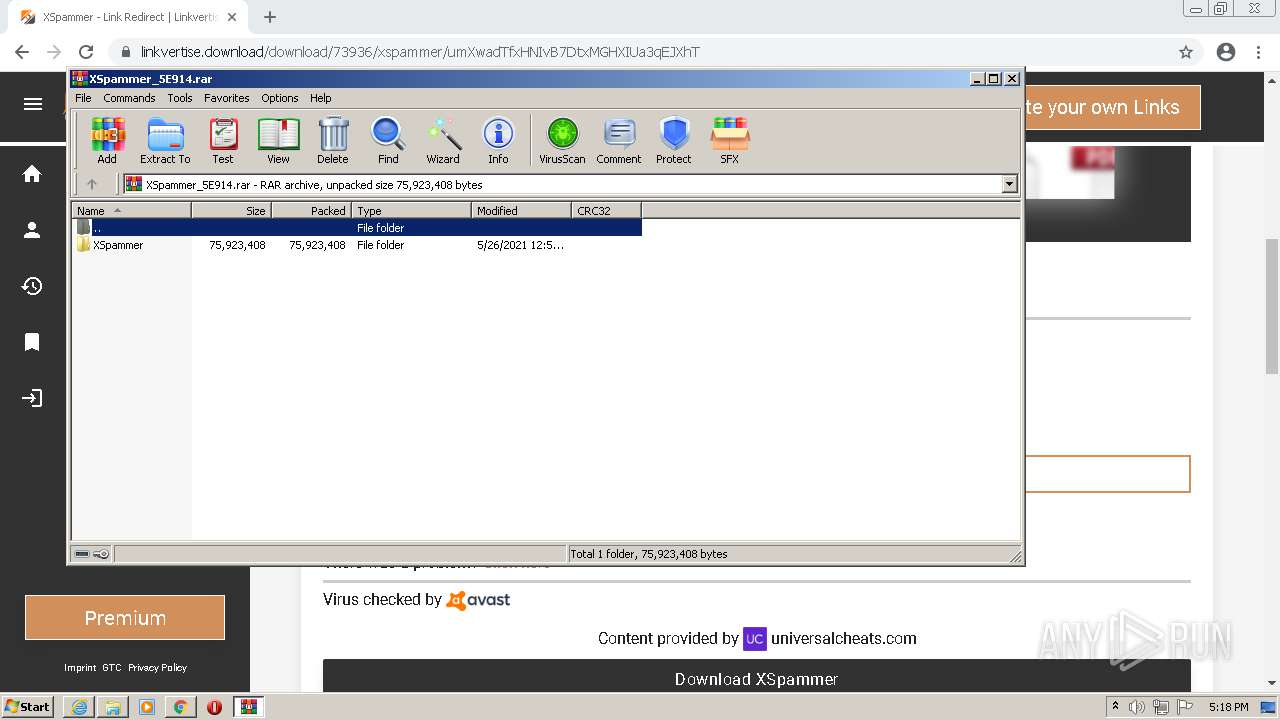
Task: Open the File menu
Action: click(x=83, y=98)
